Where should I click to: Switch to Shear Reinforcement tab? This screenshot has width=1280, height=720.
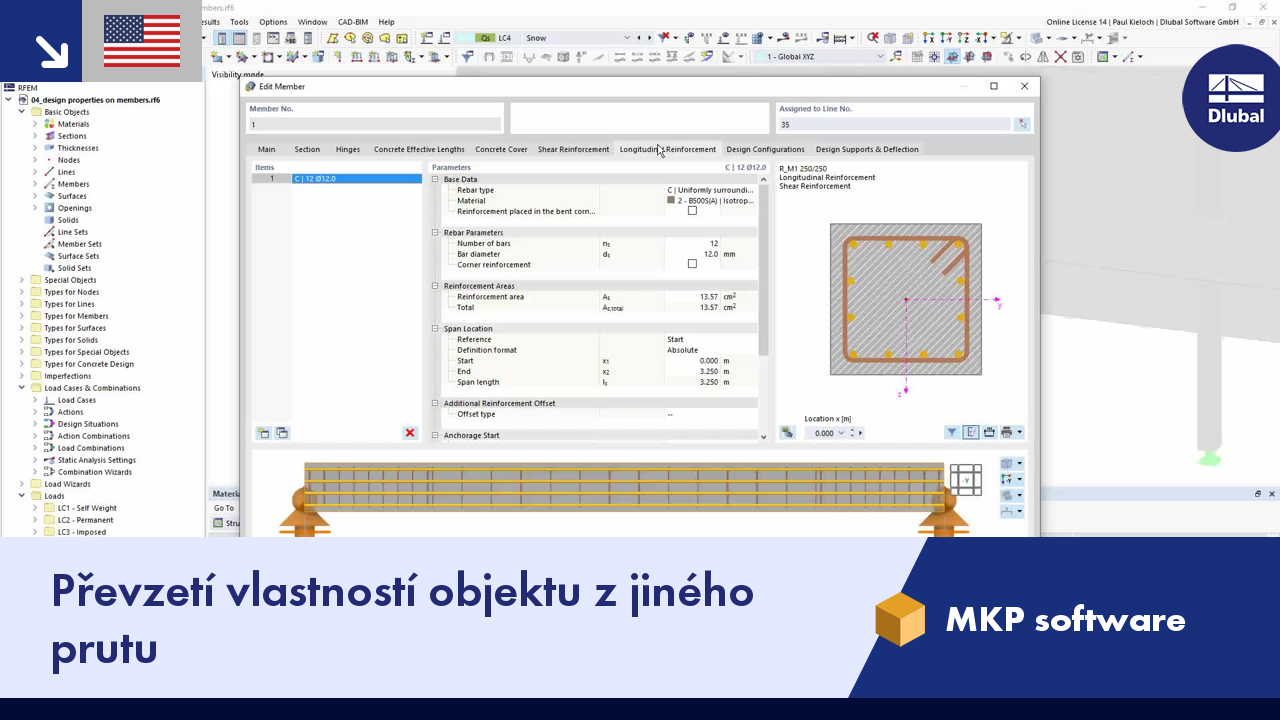point(573,149)
